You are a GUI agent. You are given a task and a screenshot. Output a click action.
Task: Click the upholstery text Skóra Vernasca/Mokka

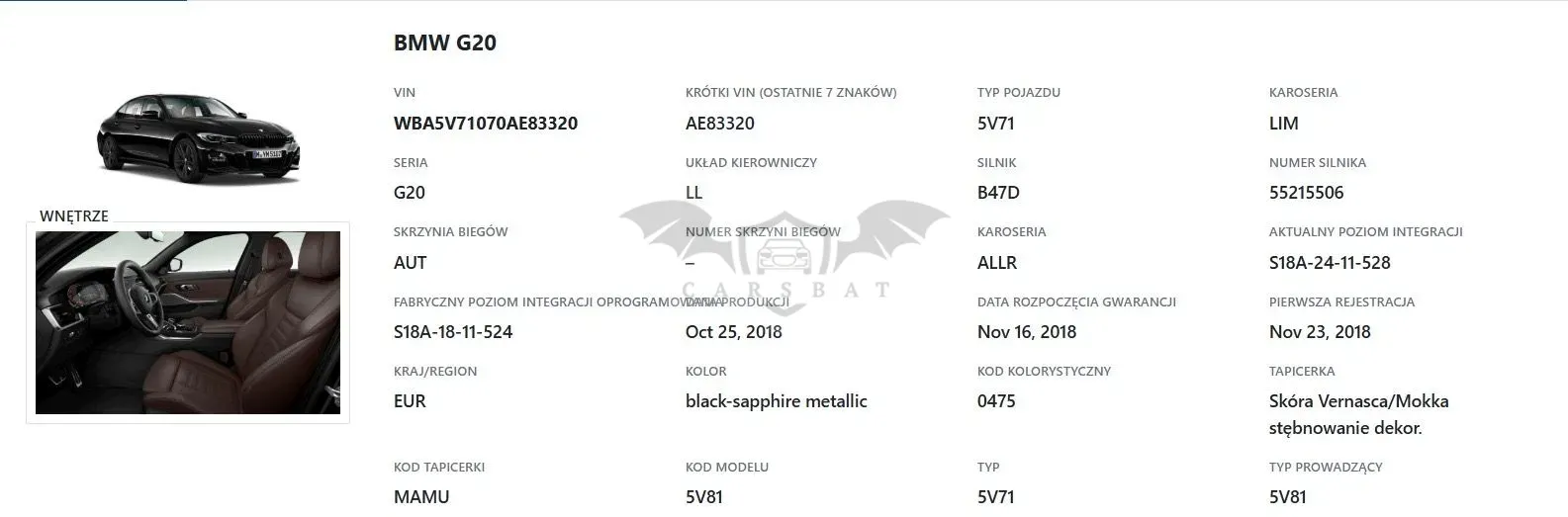click(x=1359, y=401)
